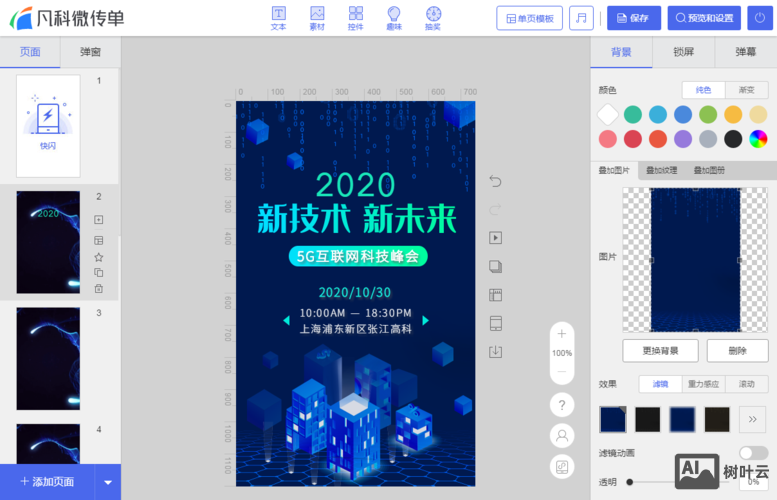Select the 文本 text tool
Viewport: 777px width, 500px height.
278,18
